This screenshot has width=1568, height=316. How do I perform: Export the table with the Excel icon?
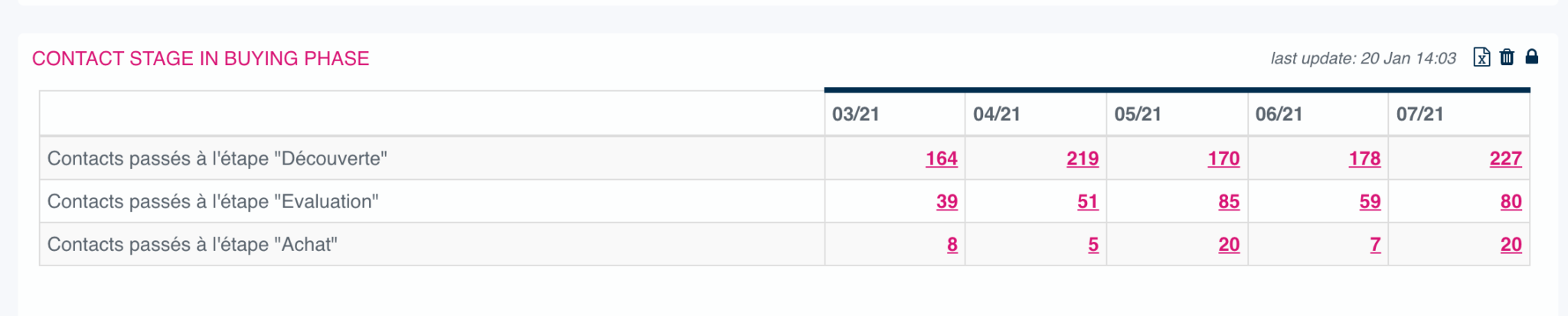coord(1481,57)
